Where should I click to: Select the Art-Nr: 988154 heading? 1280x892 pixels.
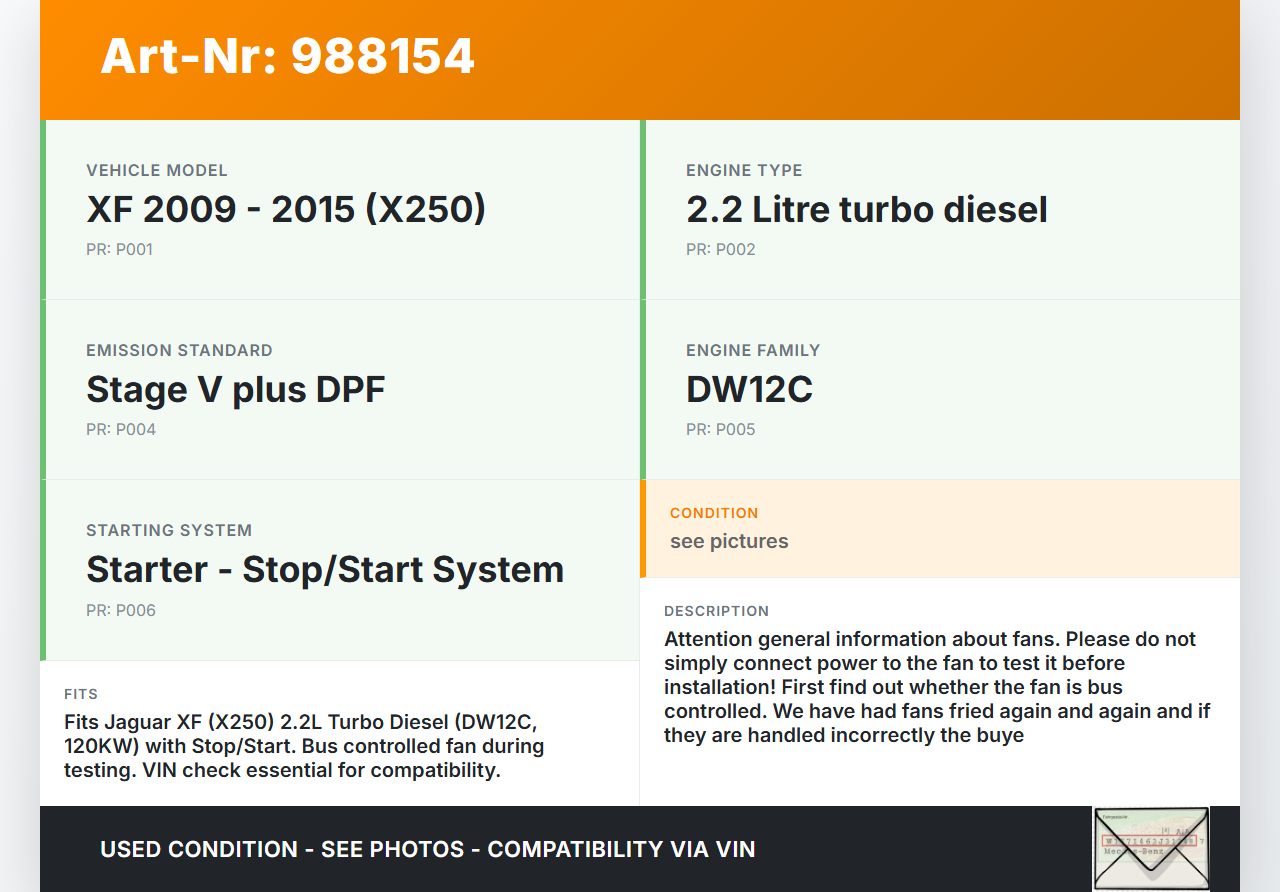click(287, 56)
